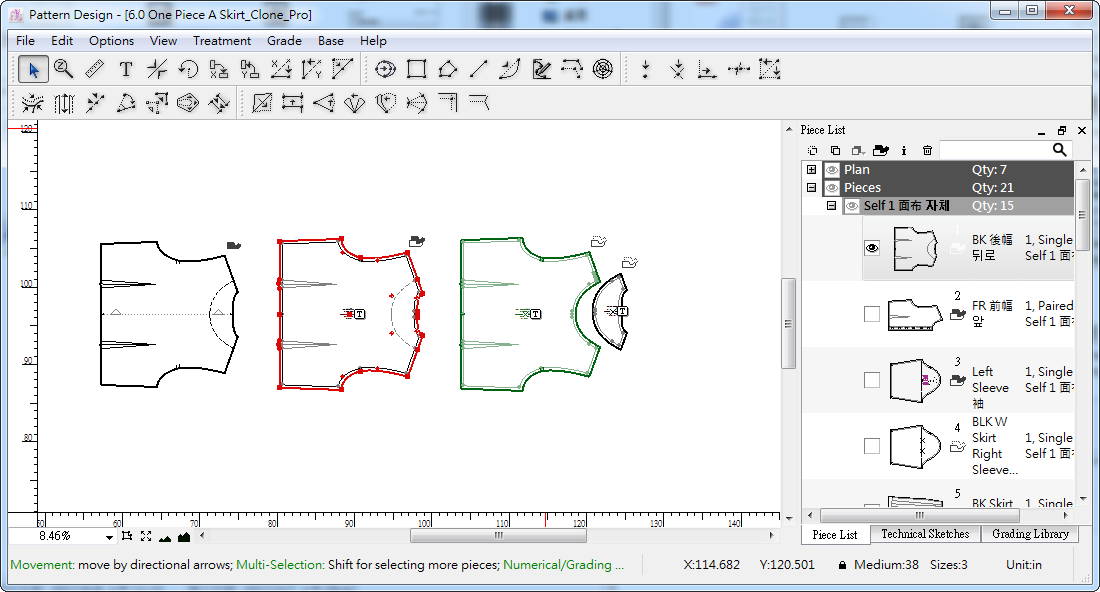Collapse the Pieces tree group

pos(811,187)
